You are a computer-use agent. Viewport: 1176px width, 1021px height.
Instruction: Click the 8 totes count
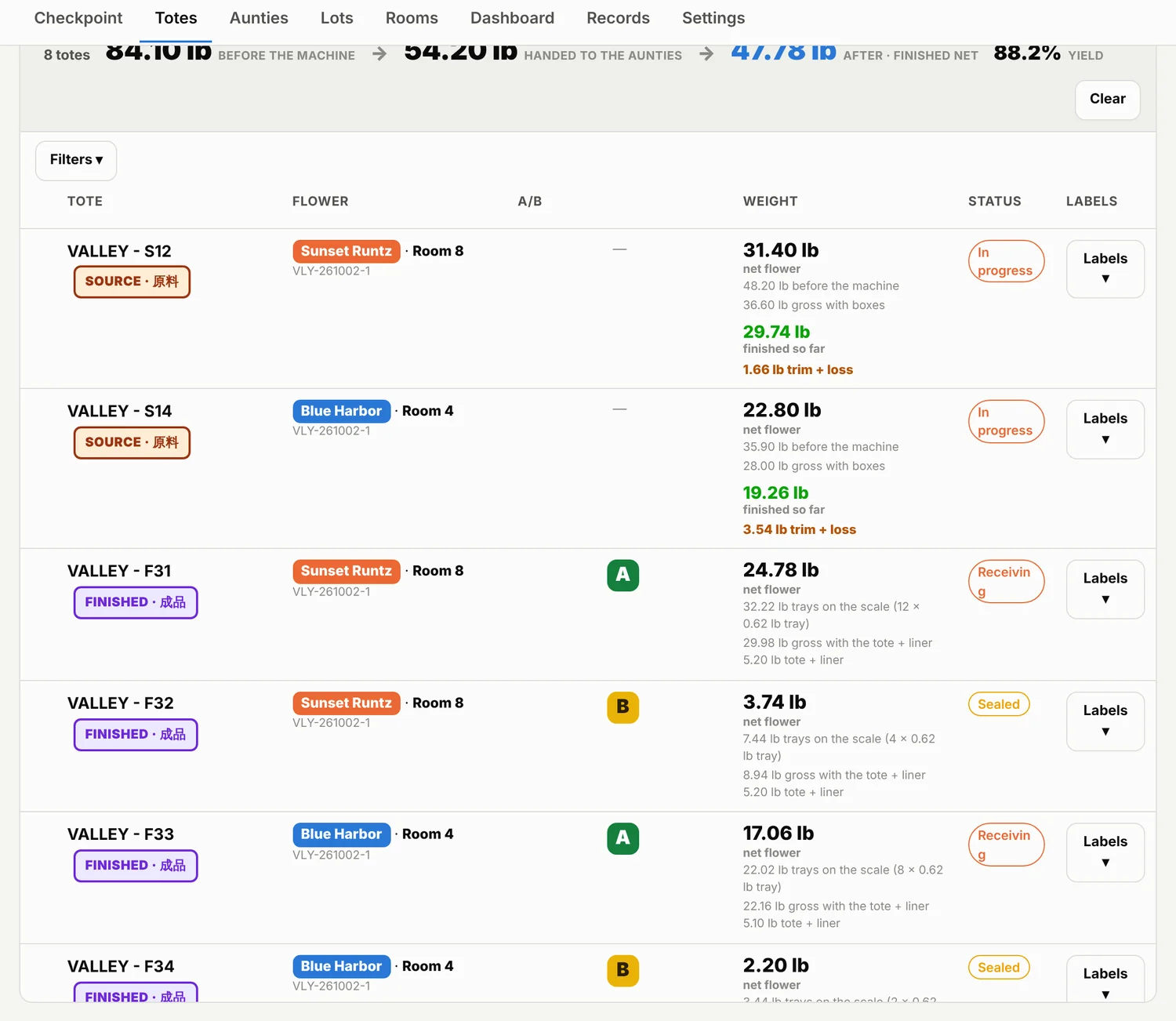click(67, 55)
